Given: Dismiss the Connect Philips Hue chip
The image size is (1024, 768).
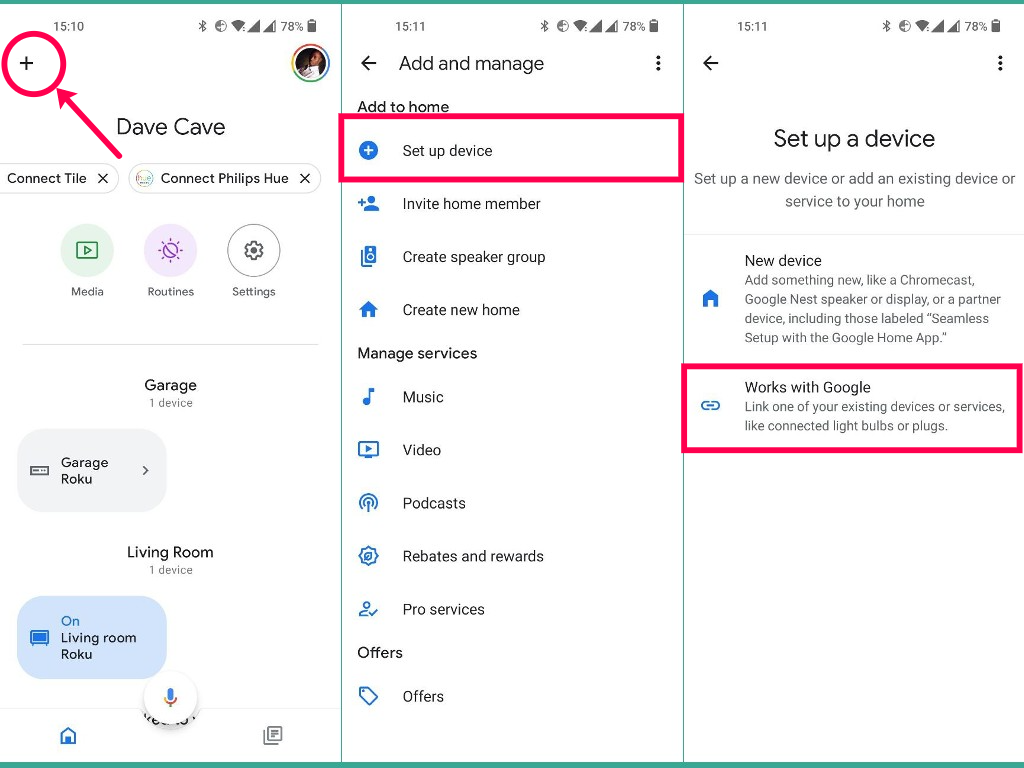Looking at the screenshot, I should pos(305,178).
